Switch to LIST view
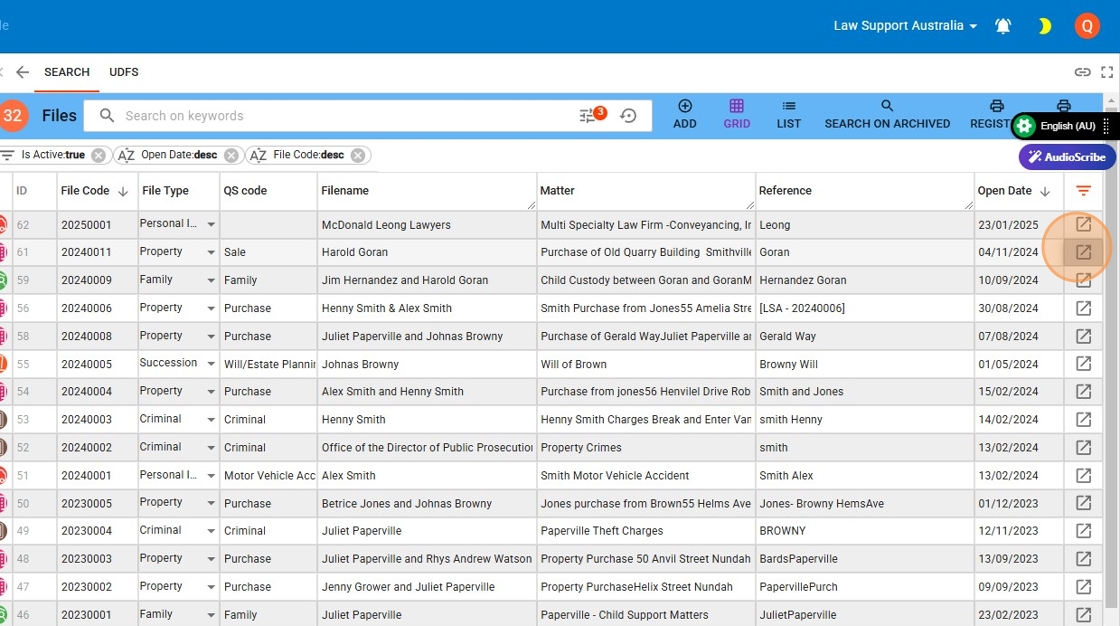Viewport: 1120px width, 626px height. tap(789, 114)
